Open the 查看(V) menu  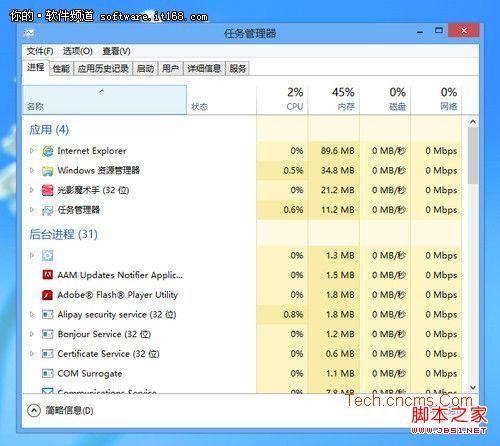116,51
